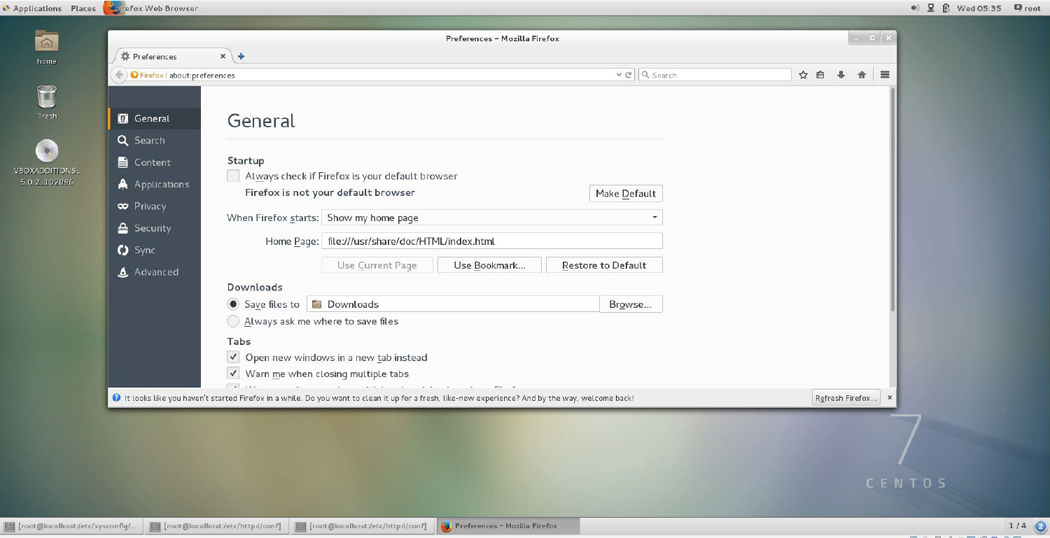The height and width of the screenshot is (538, 1050).
Task: Click Preferences - Mozilla Firefox taskbar item
Action: pyautogui.click(x=509, y=526)
